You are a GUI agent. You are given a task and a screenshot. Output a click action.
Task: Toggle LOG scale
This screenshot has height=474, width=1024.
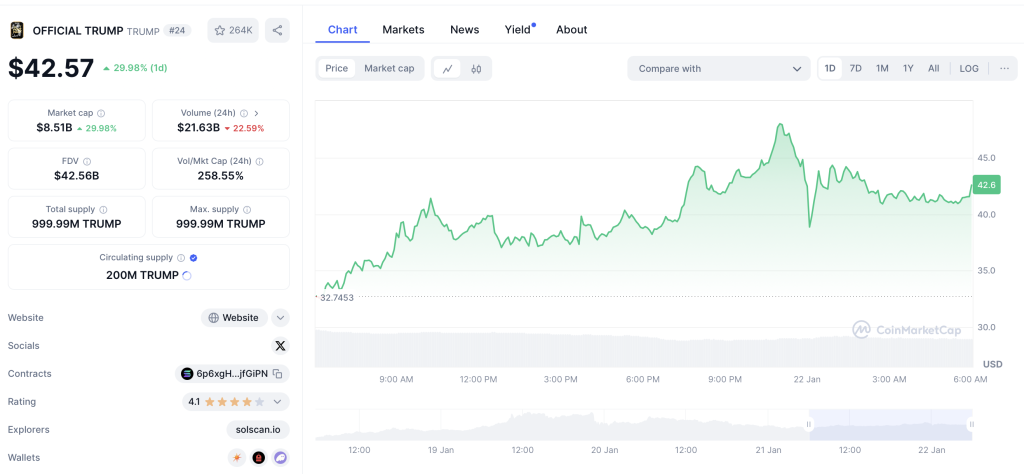tap(969, 69)
